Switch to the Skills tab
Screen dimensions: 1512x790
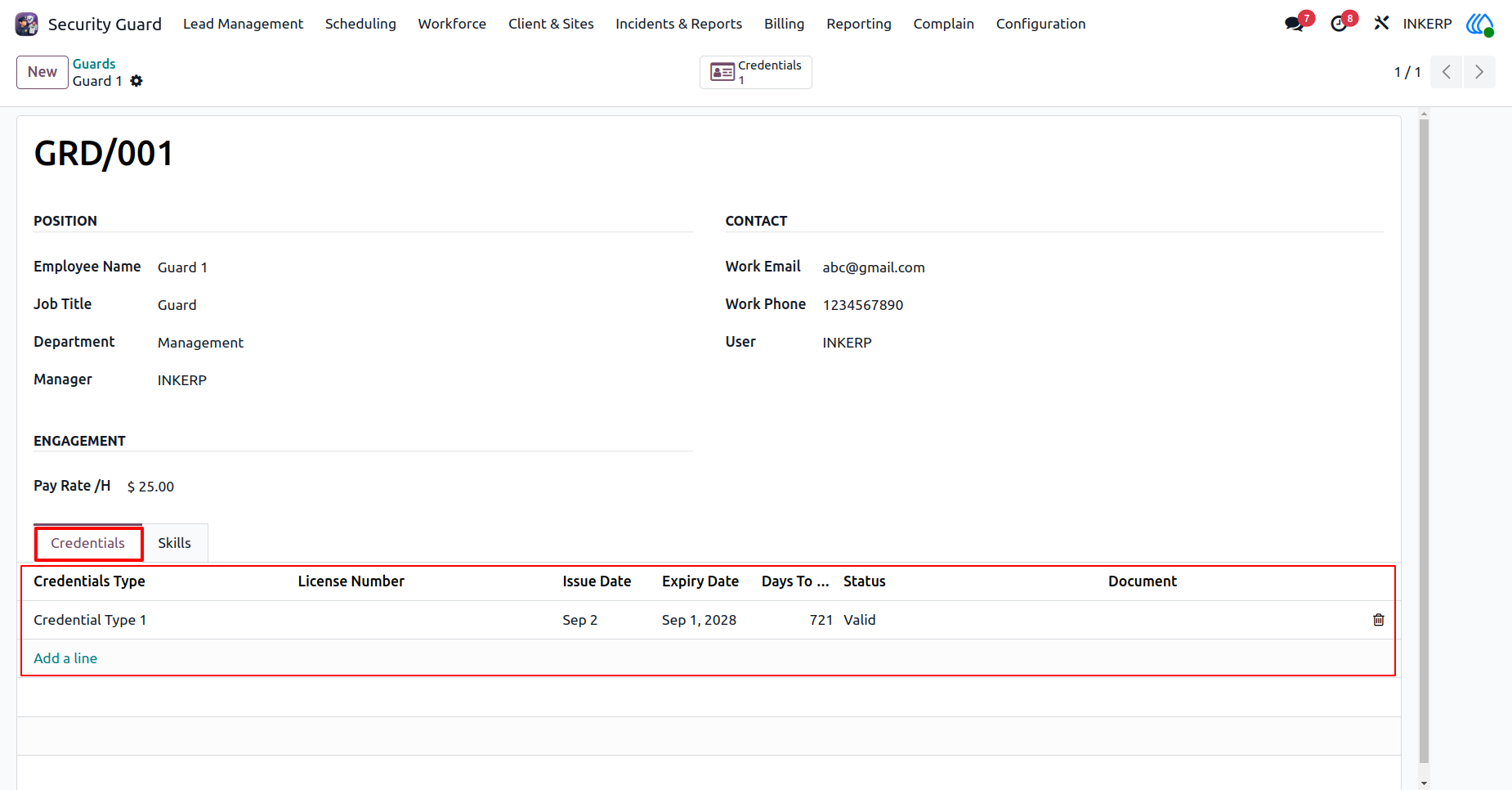point(175,543)
